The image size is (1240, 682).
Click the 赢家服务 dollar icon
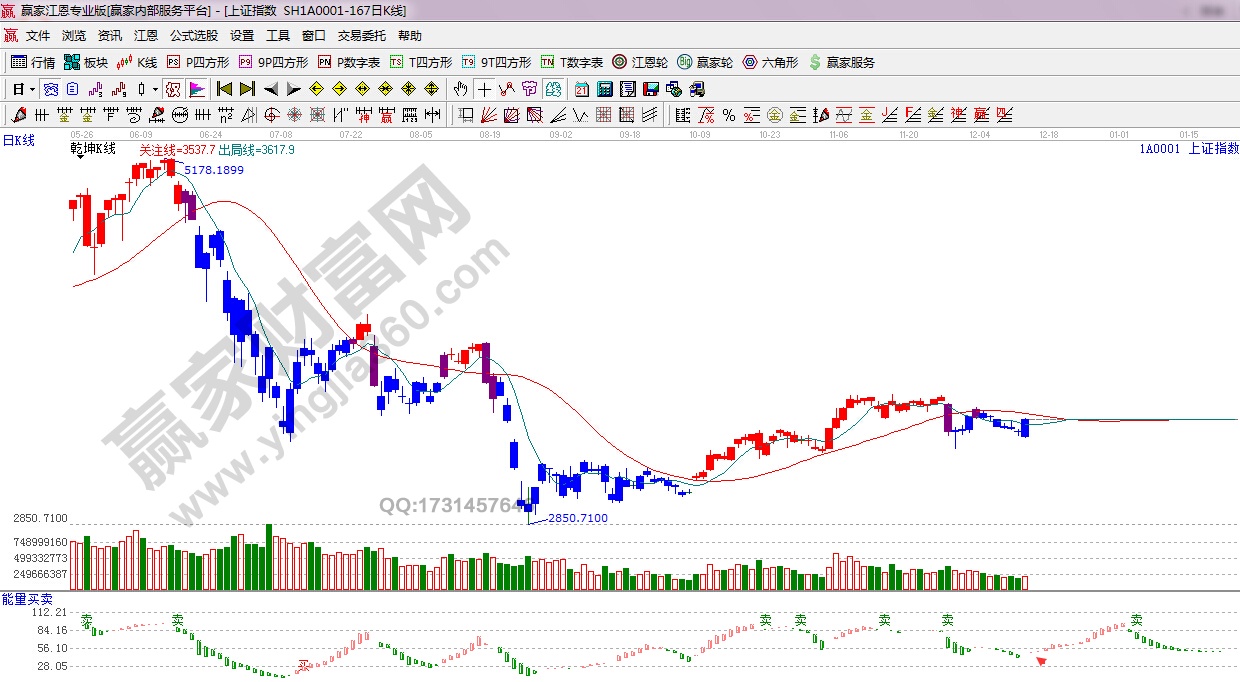click(x=842, y=62)
